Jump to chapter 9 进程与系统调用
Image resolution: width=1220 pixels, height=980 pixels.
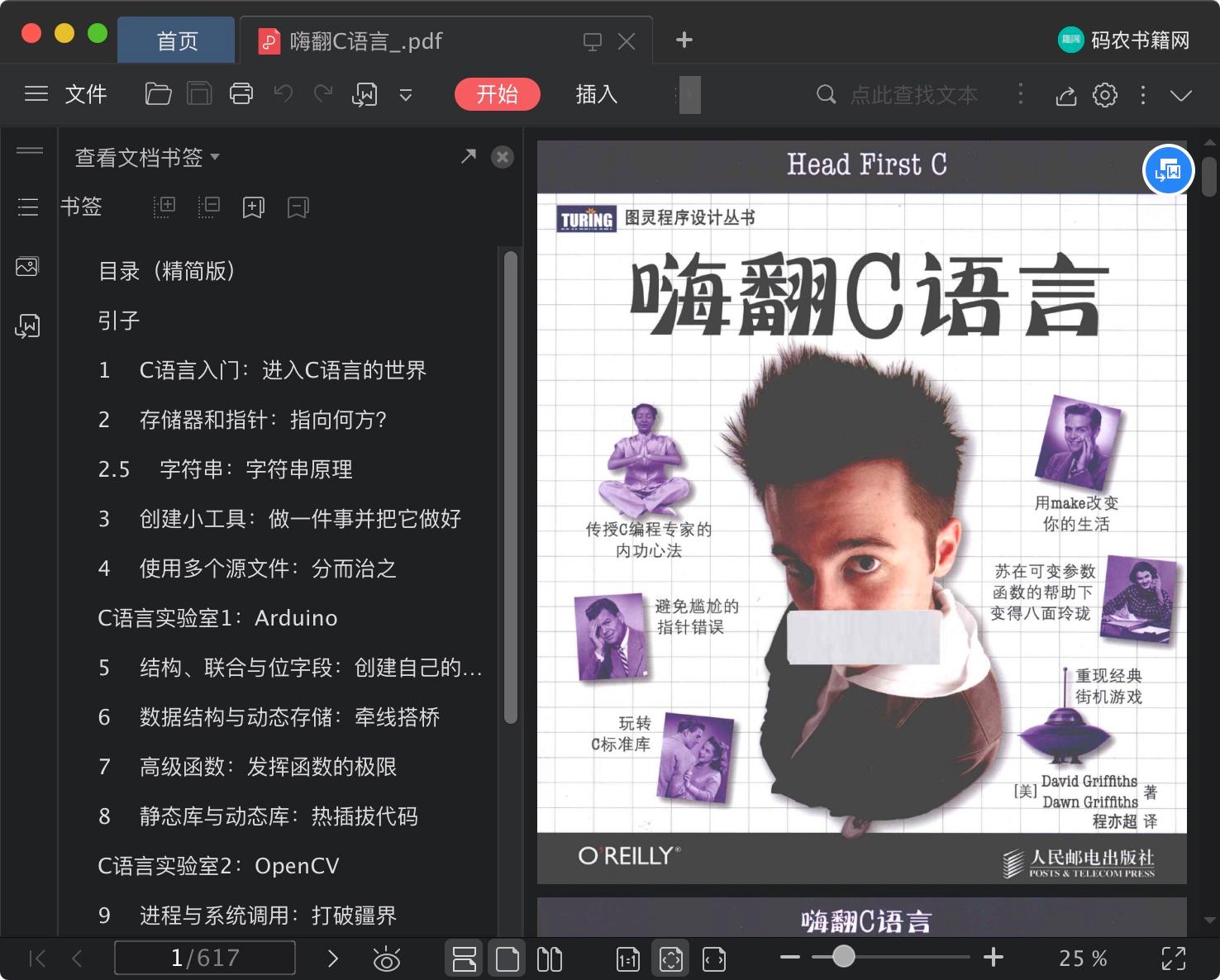[247, 916]
